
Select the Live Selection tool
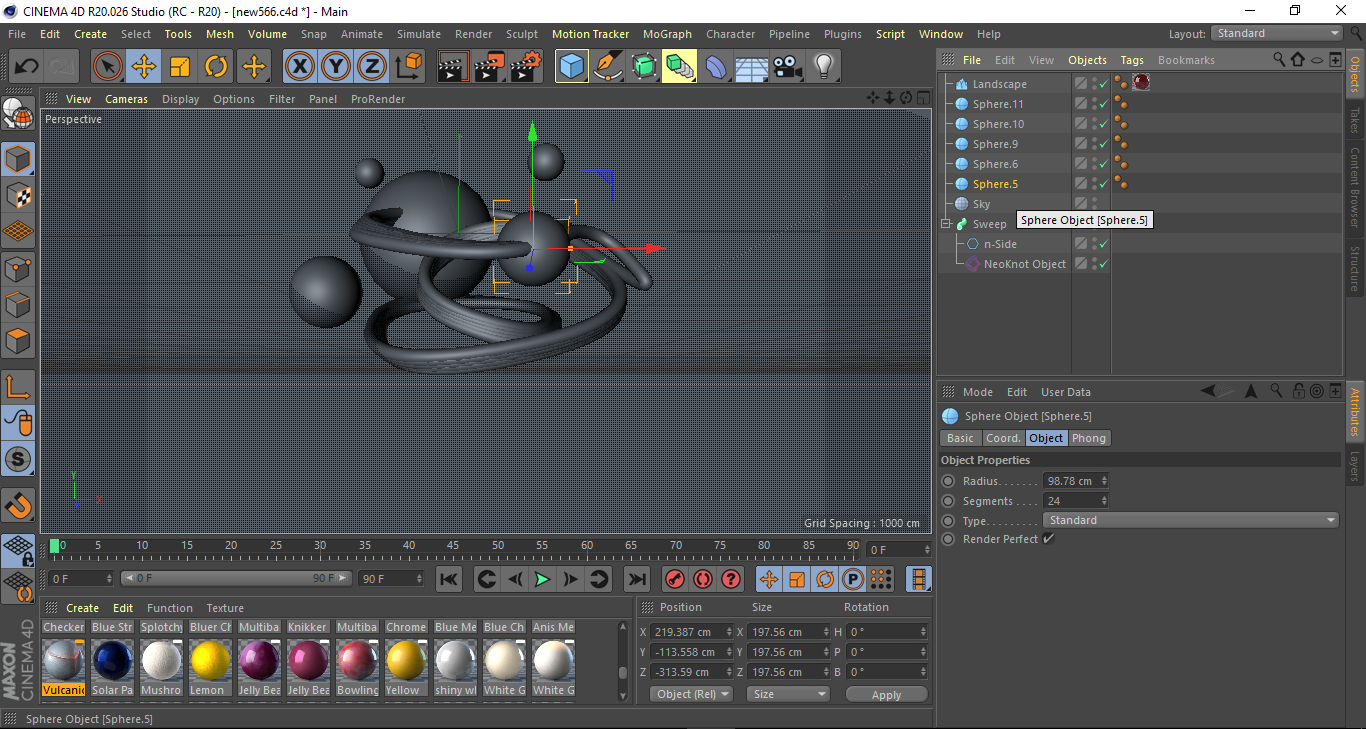point(108,67)
